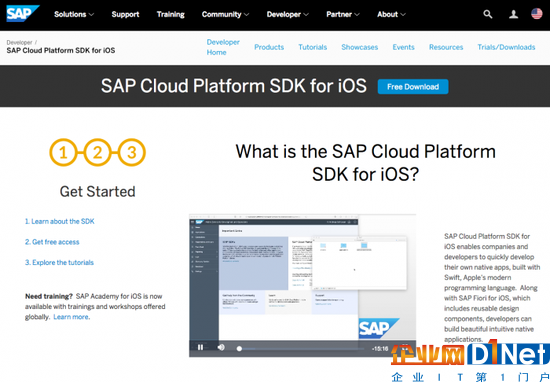Click the video preview thumbnail
Image resolution: width=550 pixels, height=382 pixels.
coord(302,285)
